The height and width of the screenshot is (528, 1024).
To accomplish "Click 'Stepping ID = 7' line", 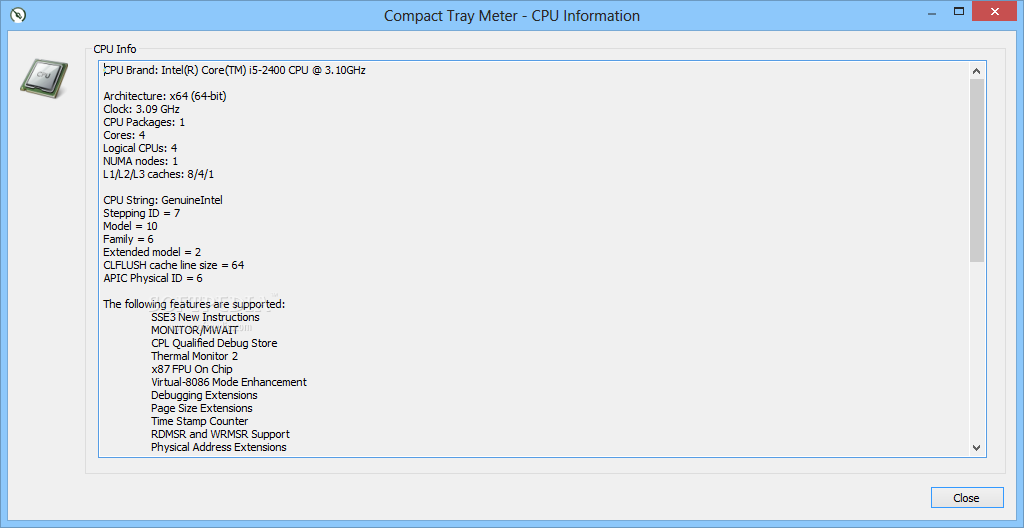I will (x=142, y=213).
